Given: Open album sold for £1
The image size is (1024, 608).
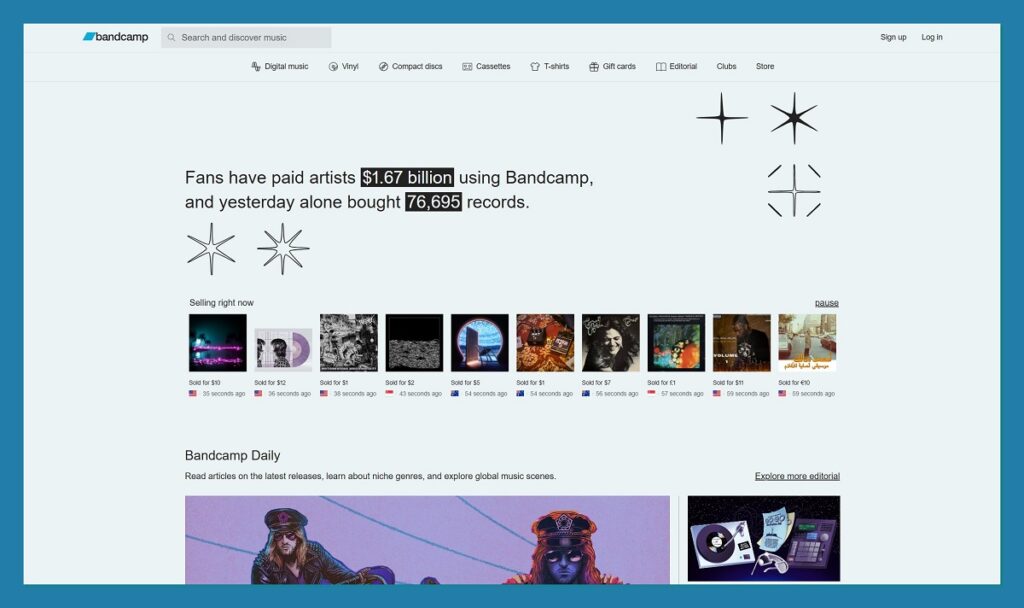Looking at the screenshot, I should pyautogui.click(x=676, y=343).
